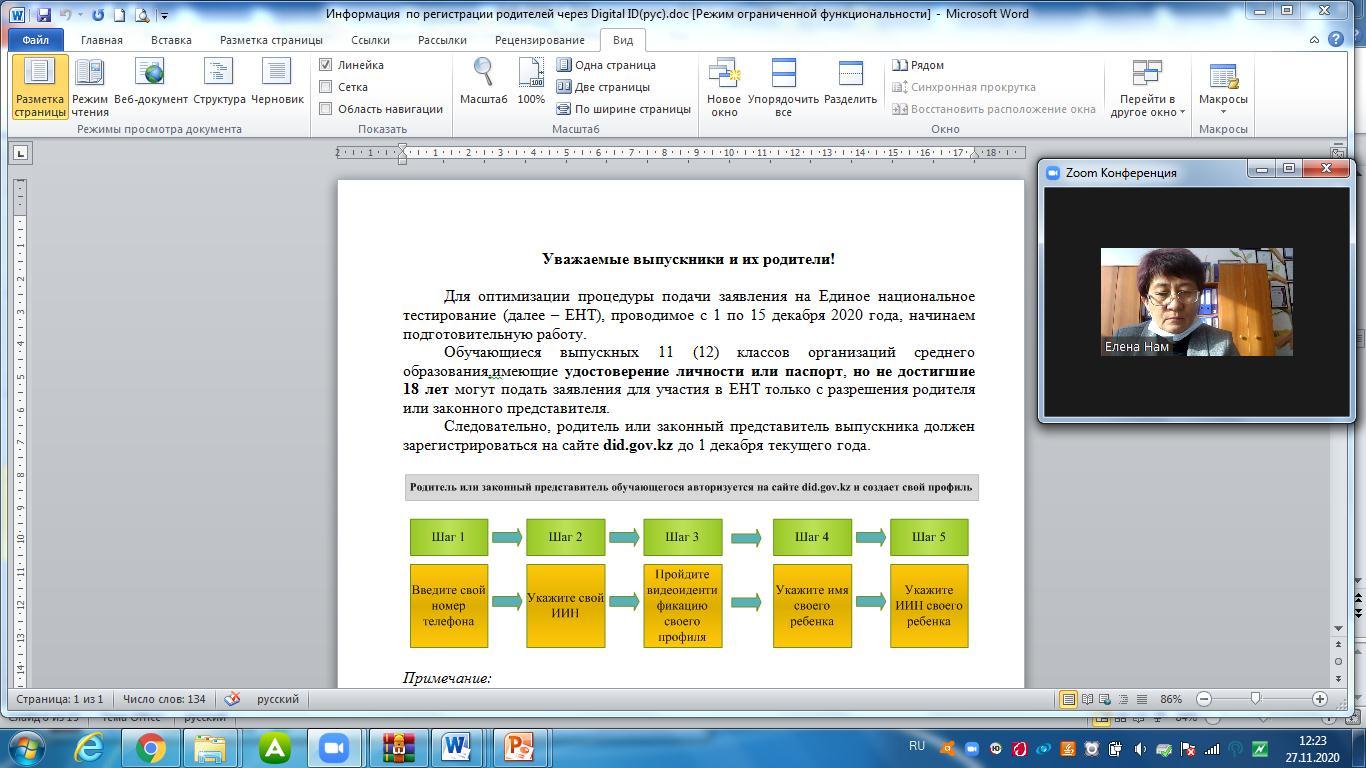This screenshot has width=1366, height=768.
Task: Open the Рецензирование ribbon tab
Action: [539, 40]
